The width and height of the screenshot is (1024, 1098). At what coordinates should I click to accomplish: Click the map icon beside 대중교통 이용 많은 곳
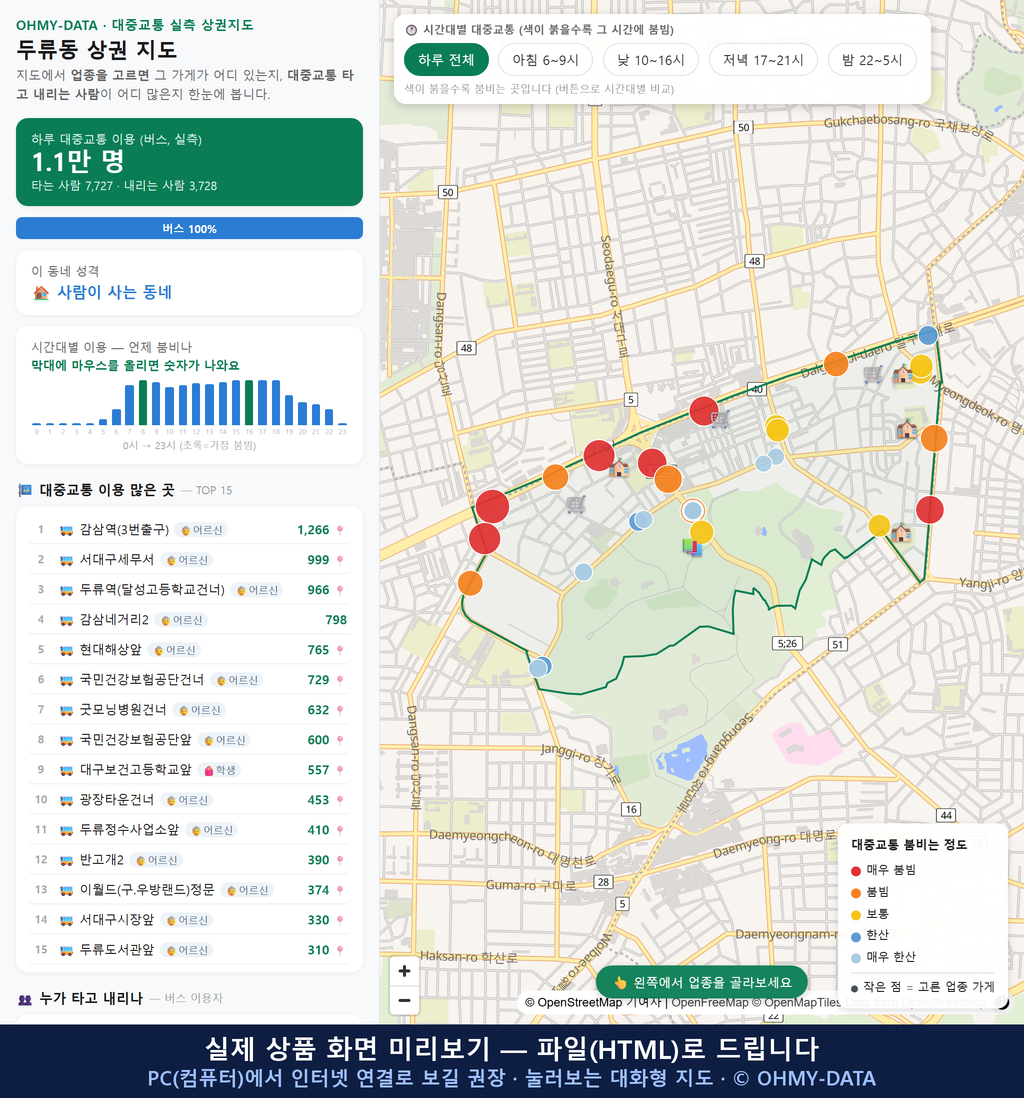pos(25,490)
